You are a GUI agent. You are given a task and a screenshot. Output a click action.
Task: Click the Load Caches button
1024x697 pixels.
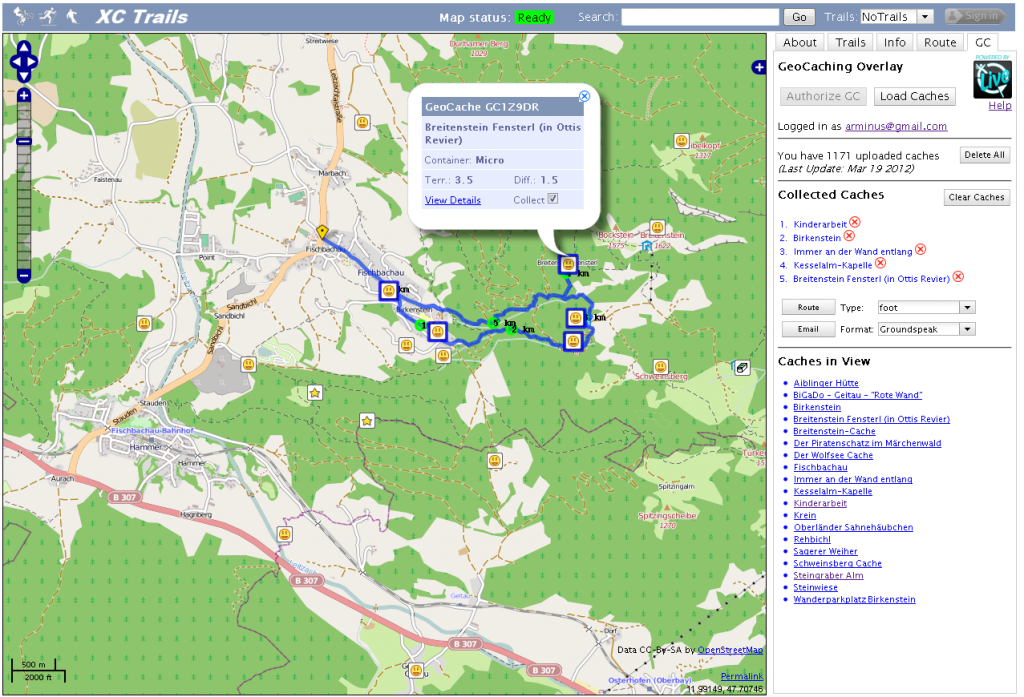tap(914, 96)
